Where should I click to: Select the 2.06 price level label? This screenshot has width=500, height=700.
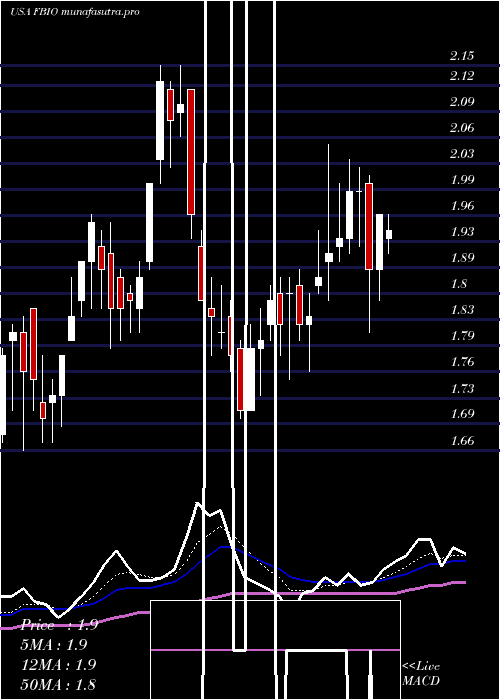[x=462, y=128]
